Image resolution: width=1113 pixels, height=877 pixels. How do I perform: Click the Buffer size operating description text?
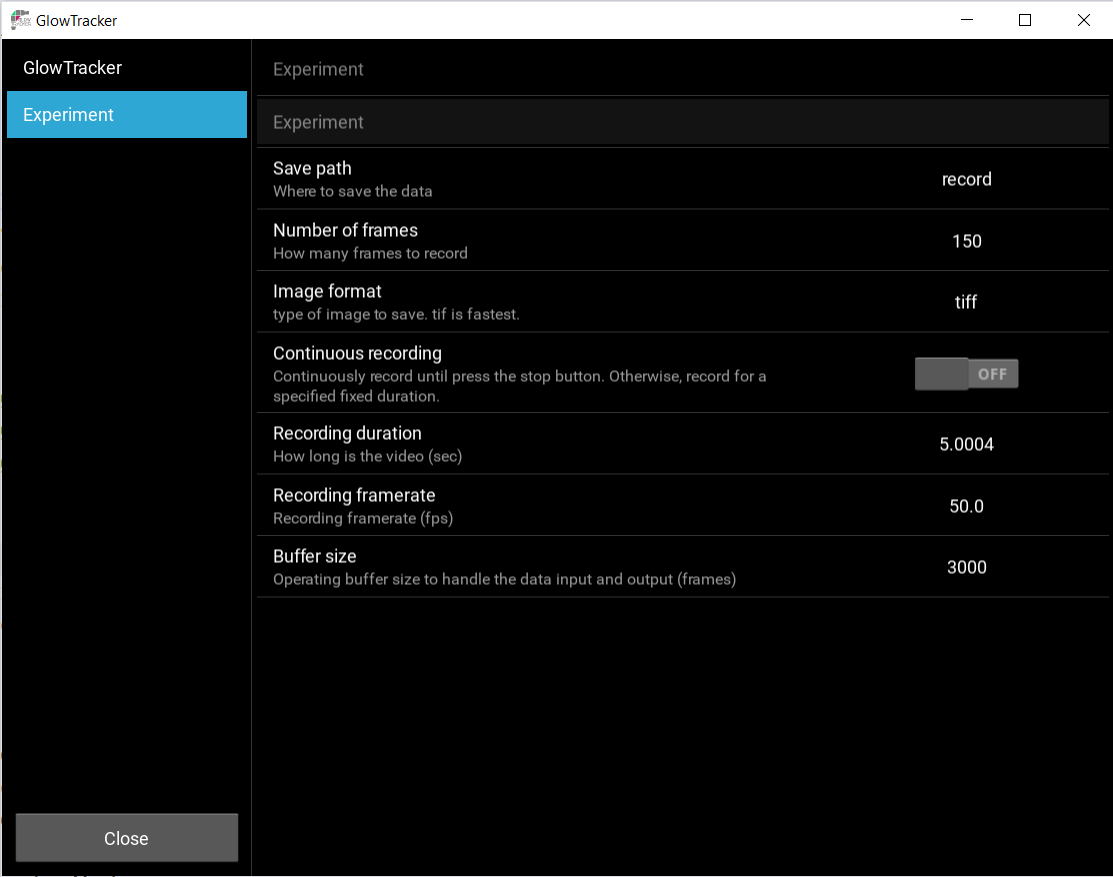(505, 580)
